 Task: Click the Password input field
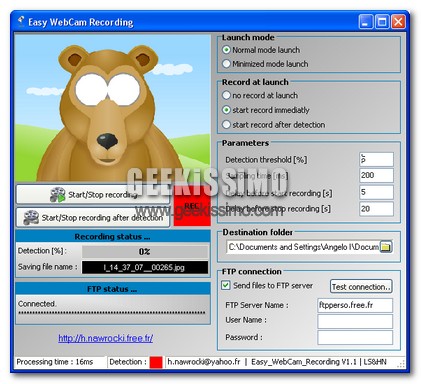click(355, 337)
